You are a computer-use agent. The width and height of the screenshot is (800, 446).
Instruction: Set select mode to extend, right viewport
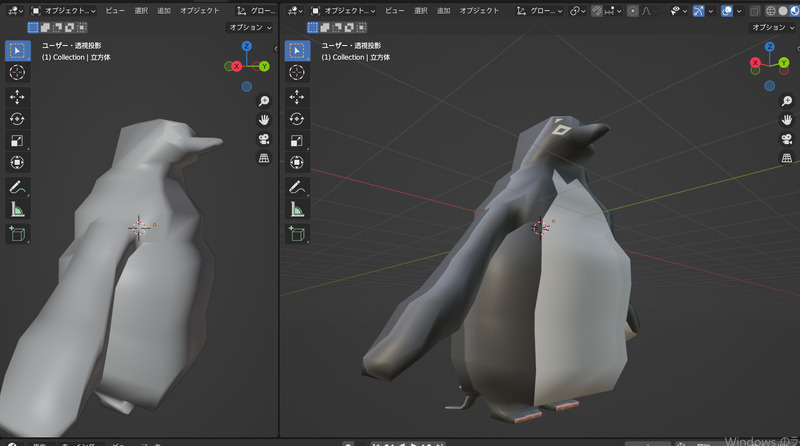click(325, 27)
